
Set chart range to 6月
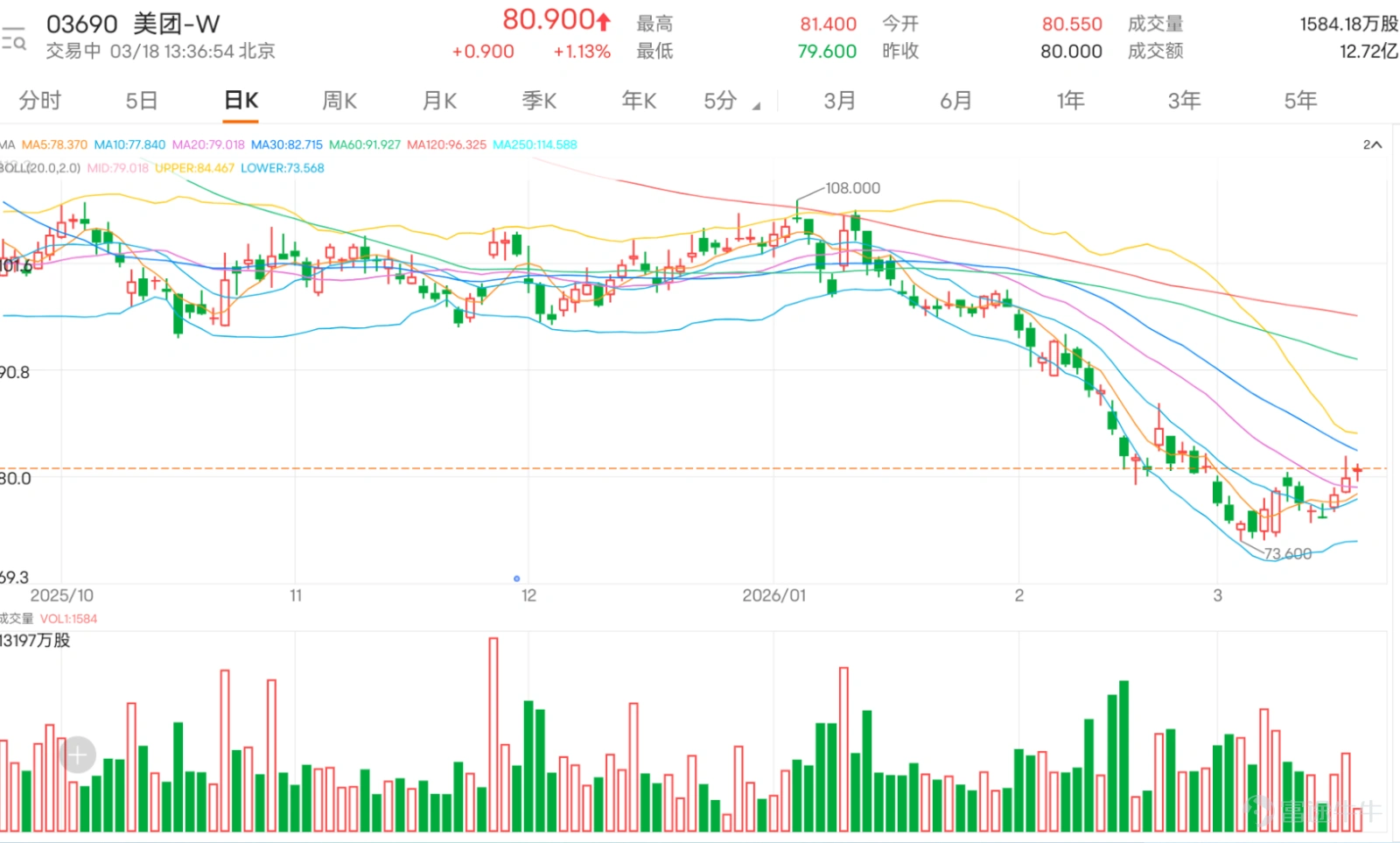tap(955, 101)
